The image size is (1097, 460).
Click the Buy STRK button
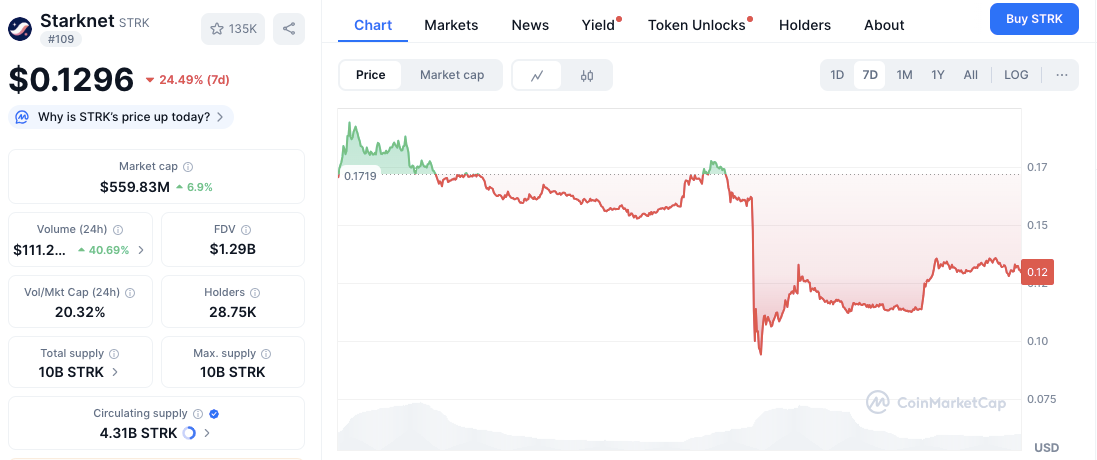[x=1034, y=19]
